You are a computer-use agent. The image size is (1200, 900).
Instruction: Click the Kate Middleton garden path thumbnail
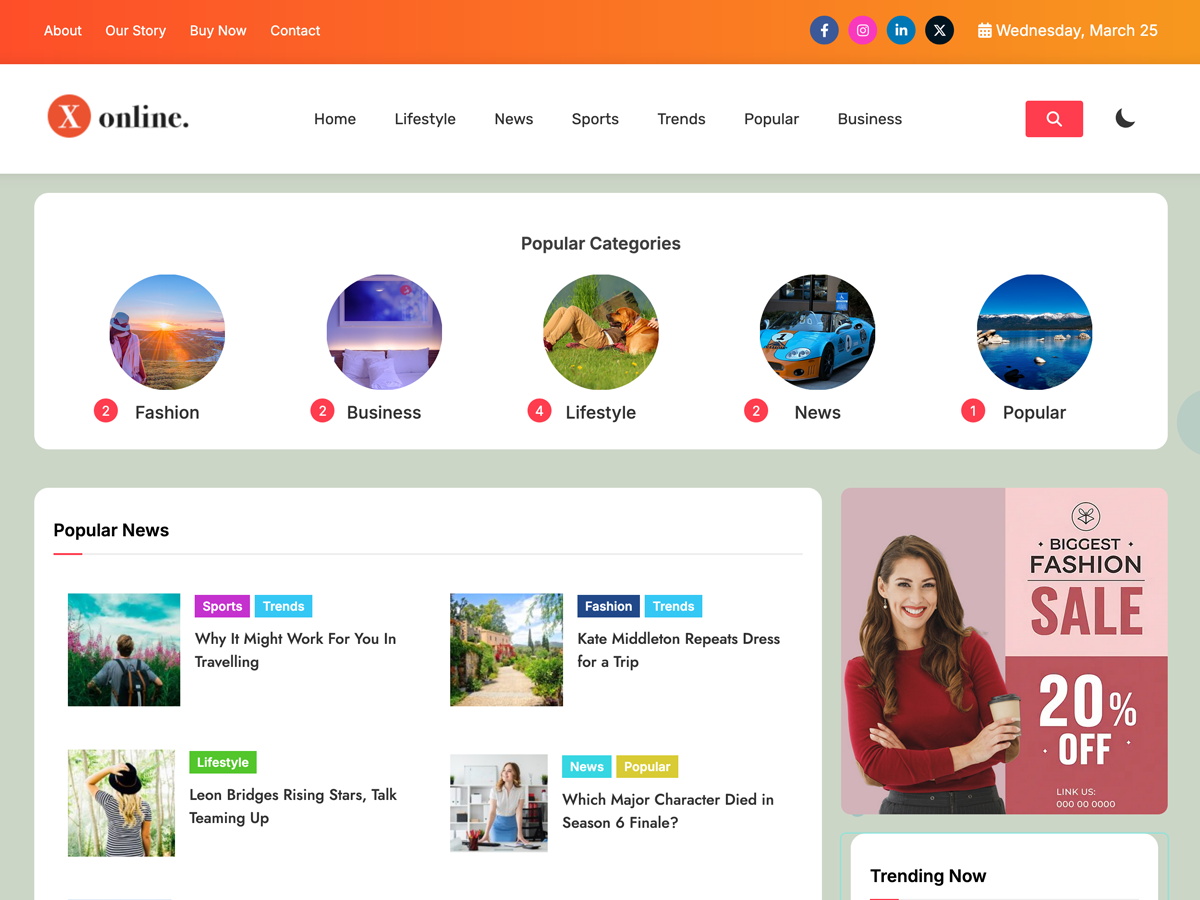click(506, 650)
